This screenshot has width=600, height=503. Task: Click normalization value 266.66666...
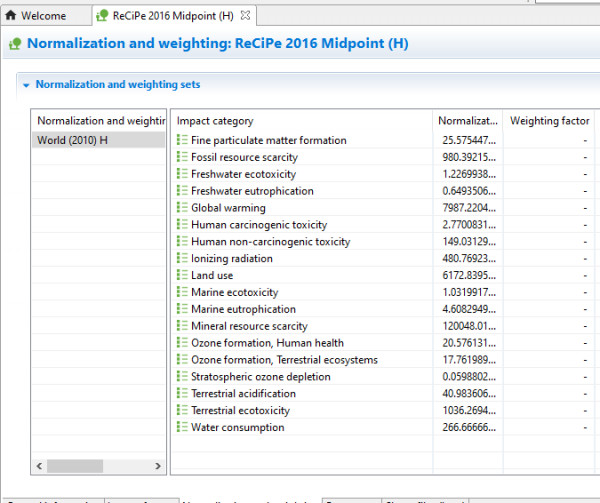point(469,427)
